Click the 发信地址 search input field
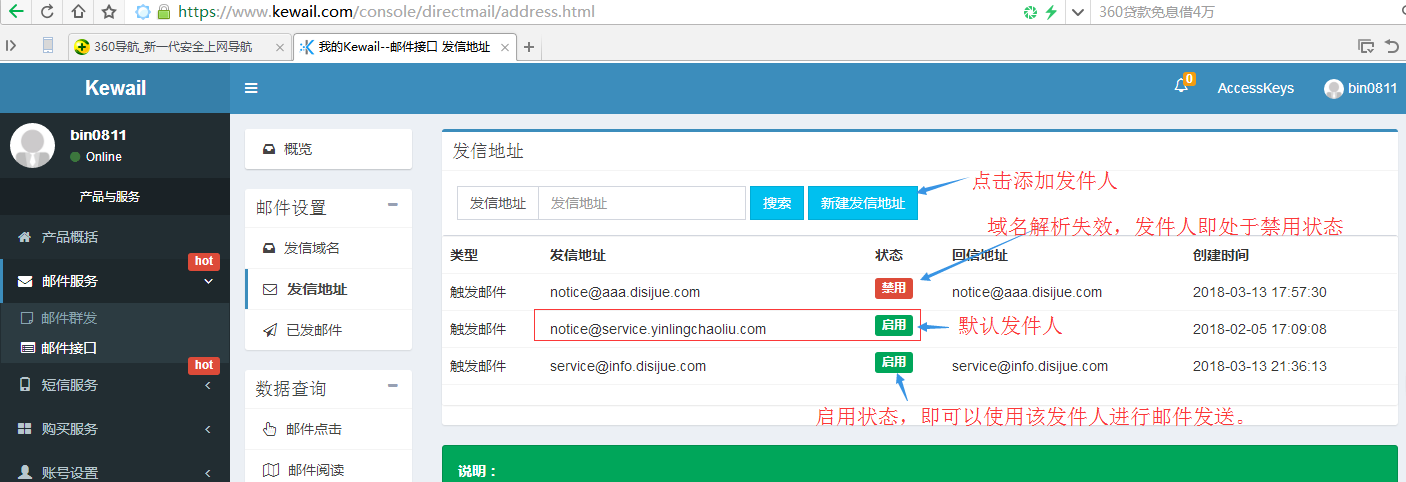1406x482 pixels. 641,203
